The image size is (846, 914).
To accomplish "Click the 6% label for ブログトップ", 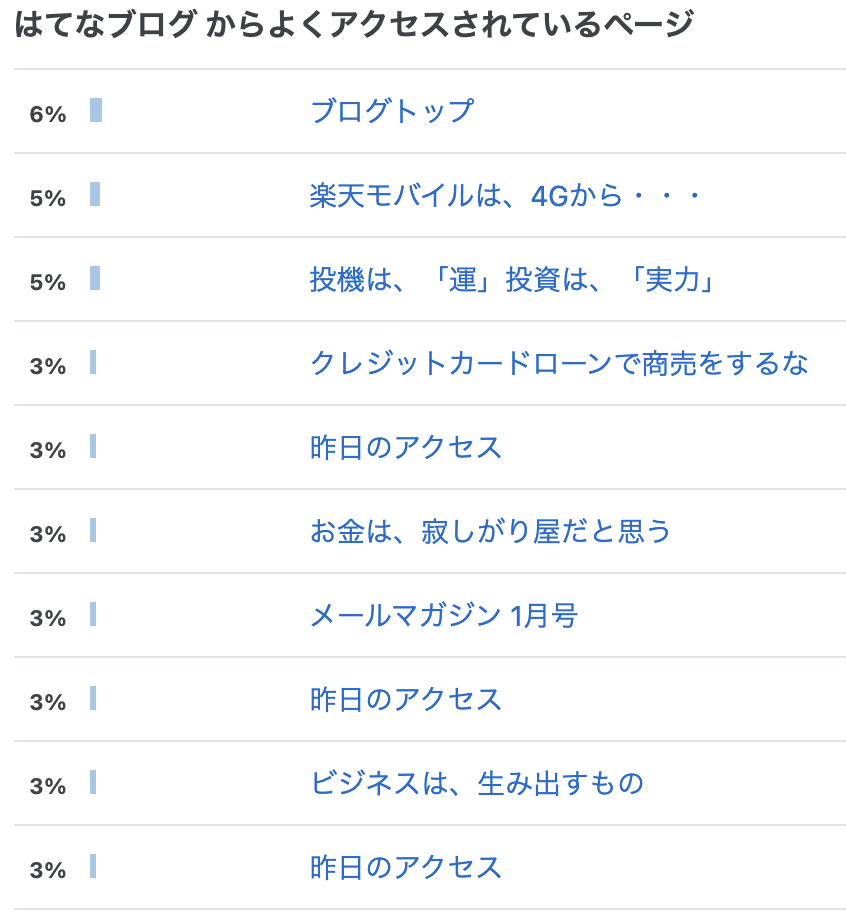I will (48, 114).
